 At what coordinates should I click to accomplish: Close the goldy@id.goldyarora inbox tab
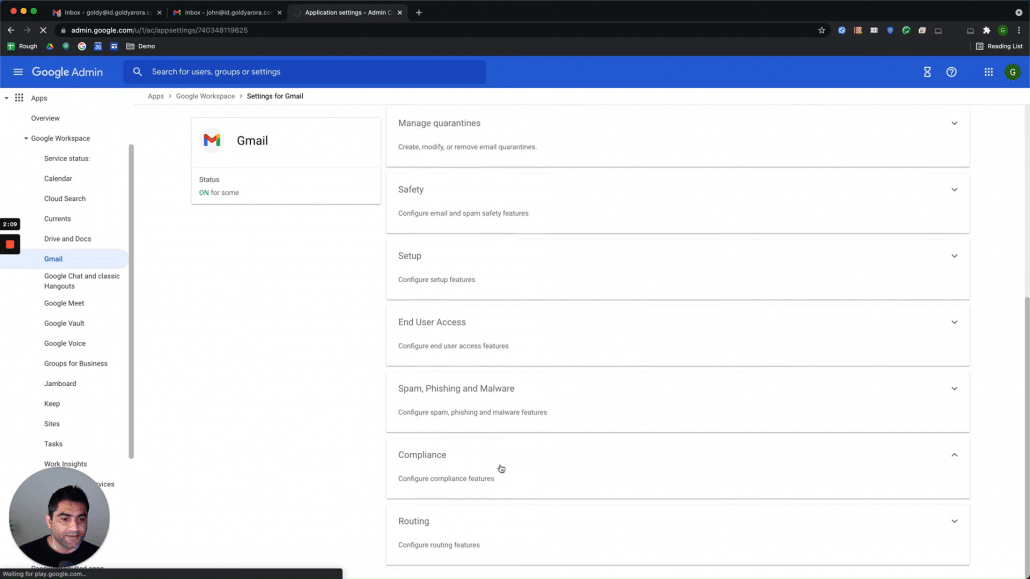click(x=159, y=12)
